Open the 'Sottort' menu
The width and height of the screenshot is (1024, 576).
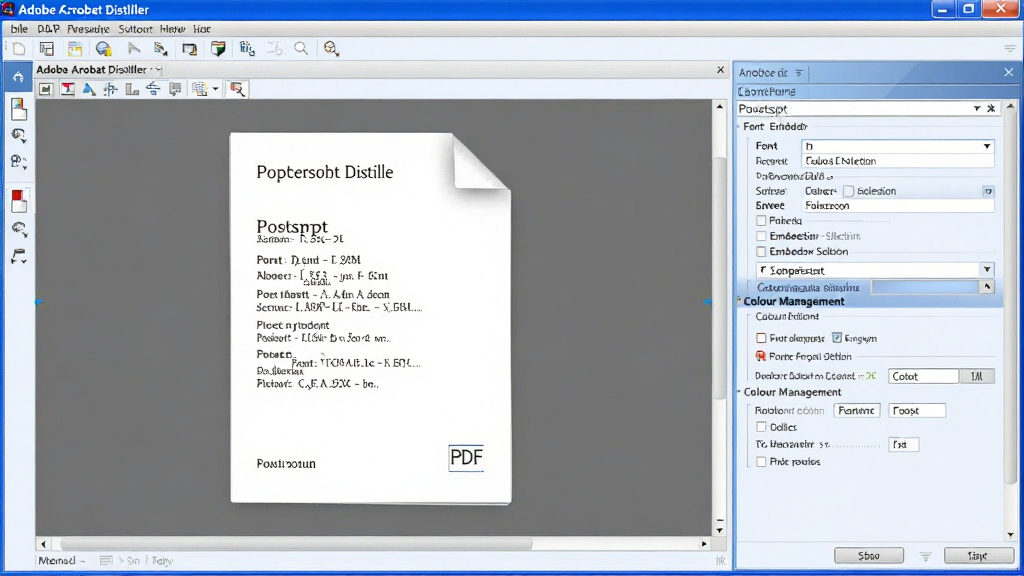[135, 29]
